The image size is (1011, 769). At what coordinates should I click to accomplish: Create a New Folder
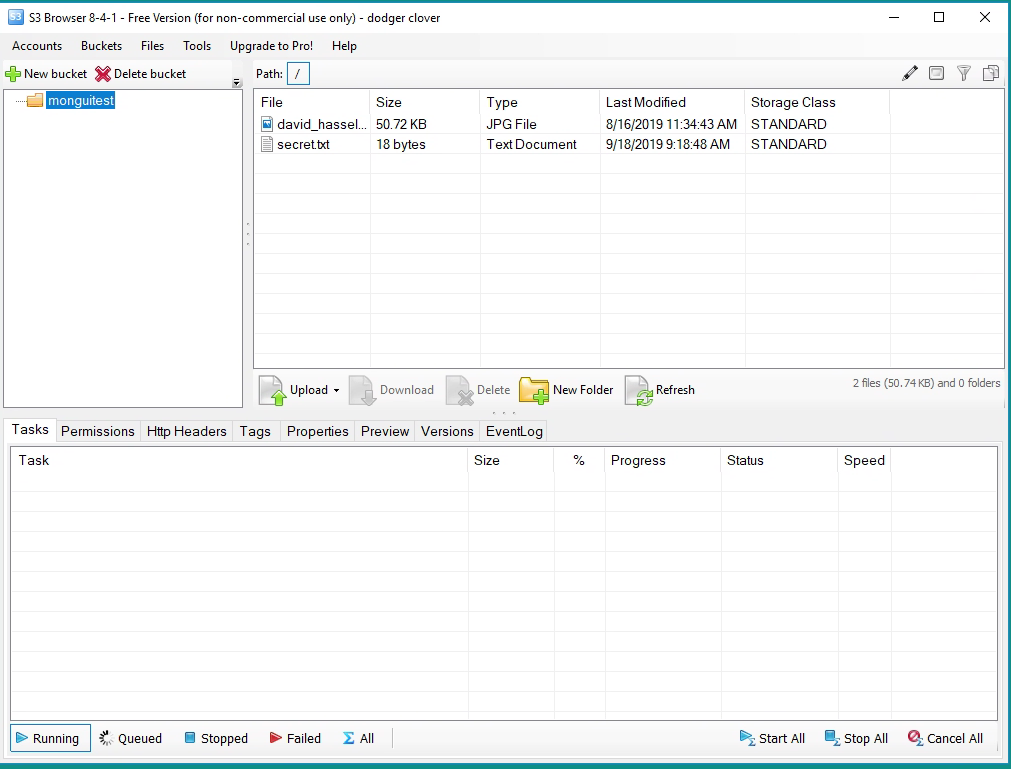(567, 390)
